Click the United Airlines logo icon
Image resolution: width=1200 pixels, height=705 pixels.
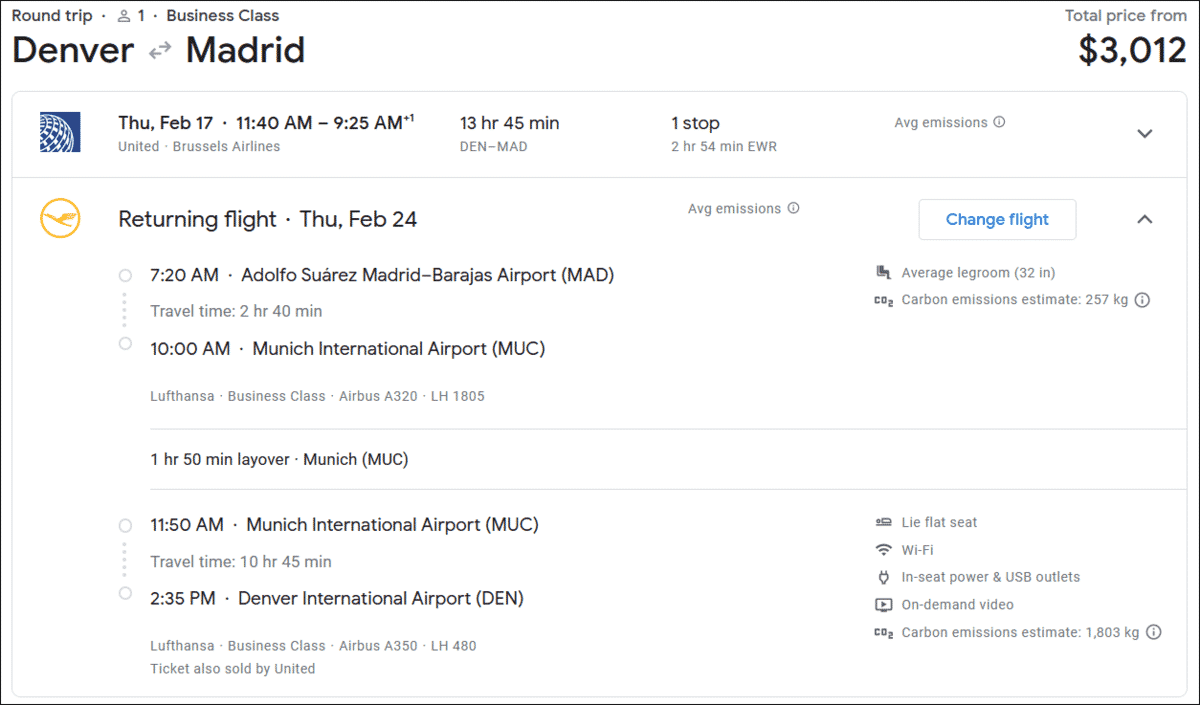tap(60, 132)
